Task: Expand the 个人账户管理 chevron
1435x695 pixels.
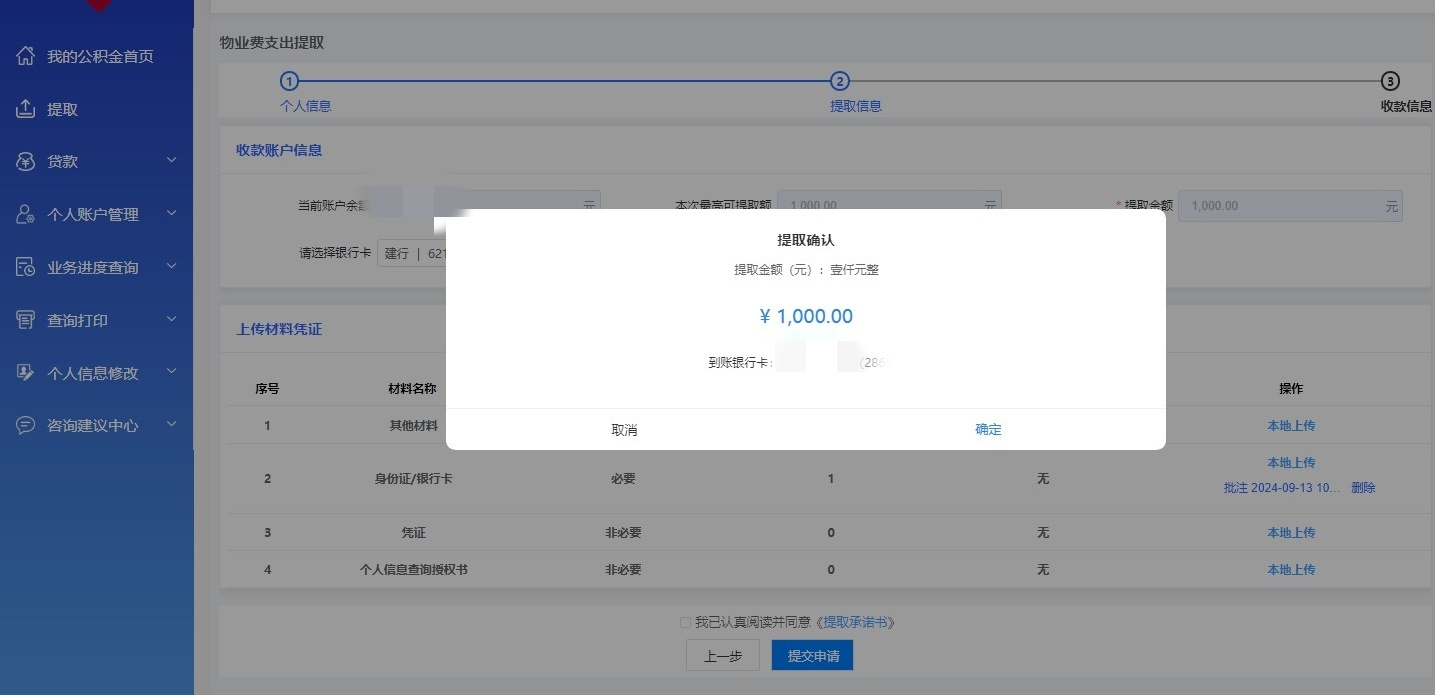Action: 171,214
